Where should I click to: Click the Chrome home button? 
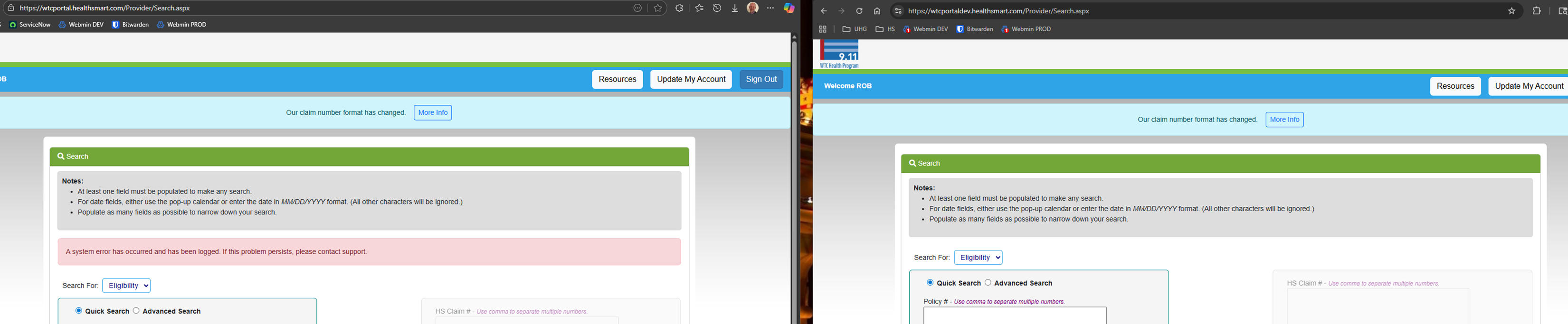pyautogui.click(x=877, y=11)
